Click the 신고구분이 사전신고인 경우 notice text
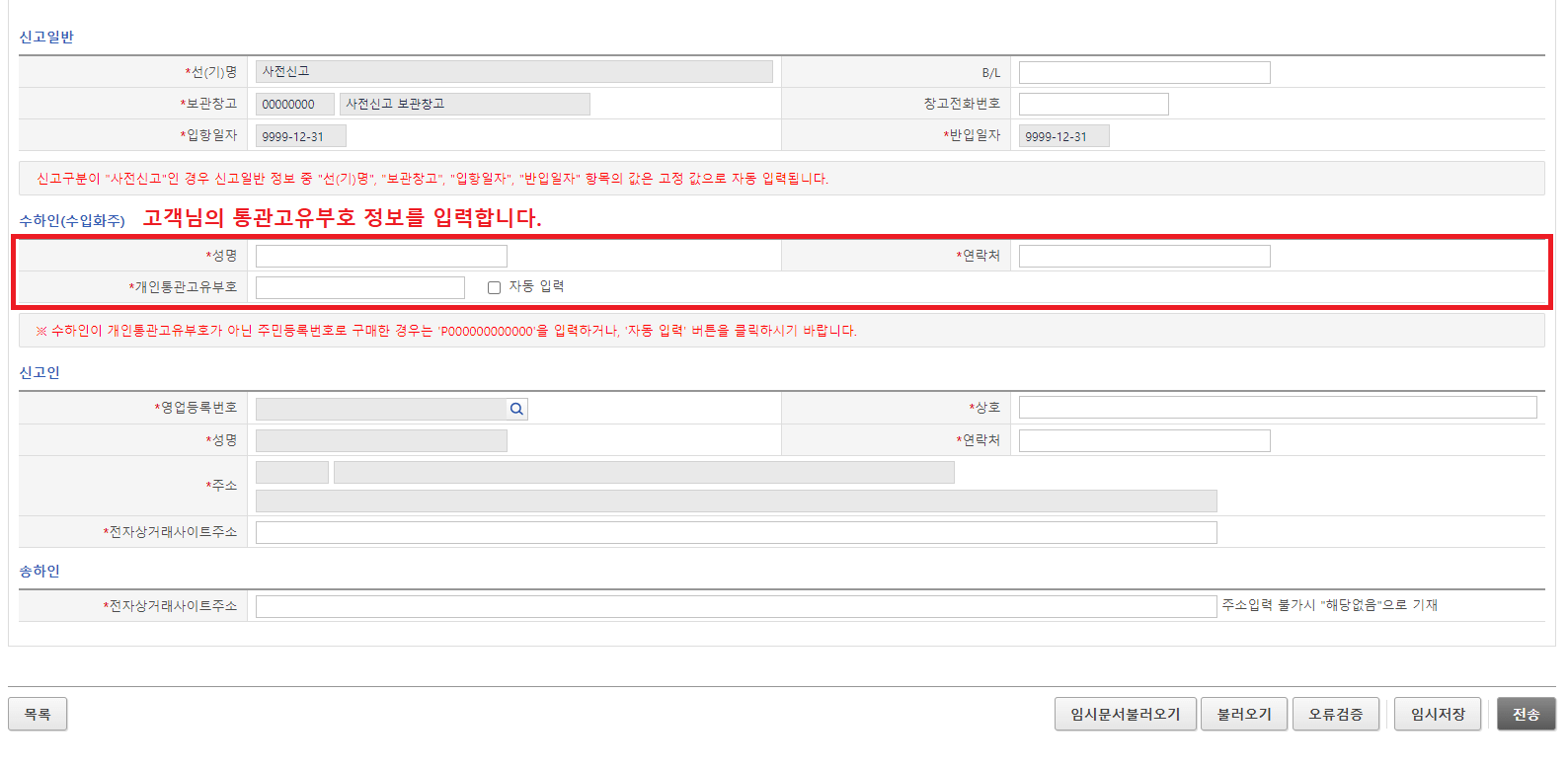The height and width of the screenshot is (771, 1568). 432,179
